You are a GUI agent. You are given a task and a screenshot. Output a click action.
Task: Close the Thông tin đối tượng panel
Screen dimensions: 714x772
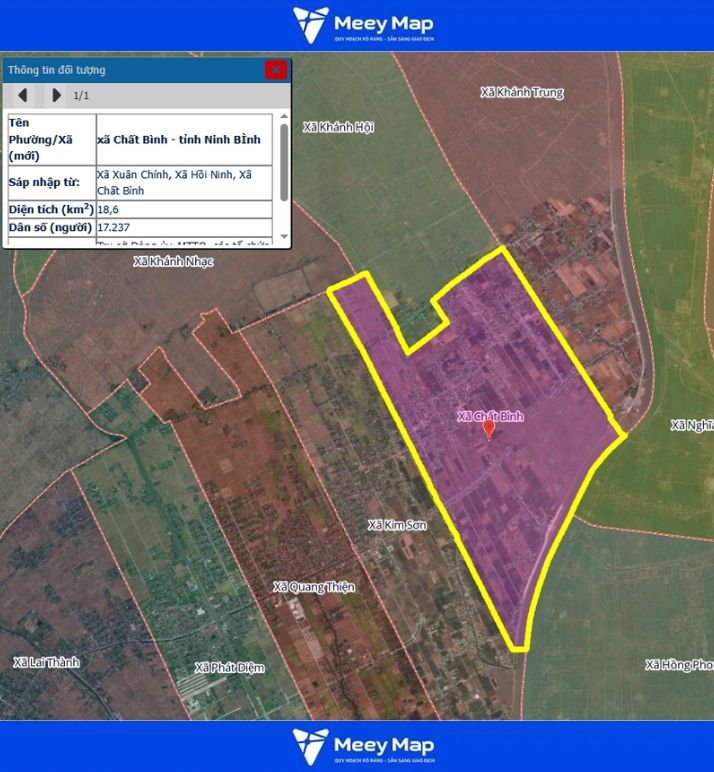(x=275, y=69)
